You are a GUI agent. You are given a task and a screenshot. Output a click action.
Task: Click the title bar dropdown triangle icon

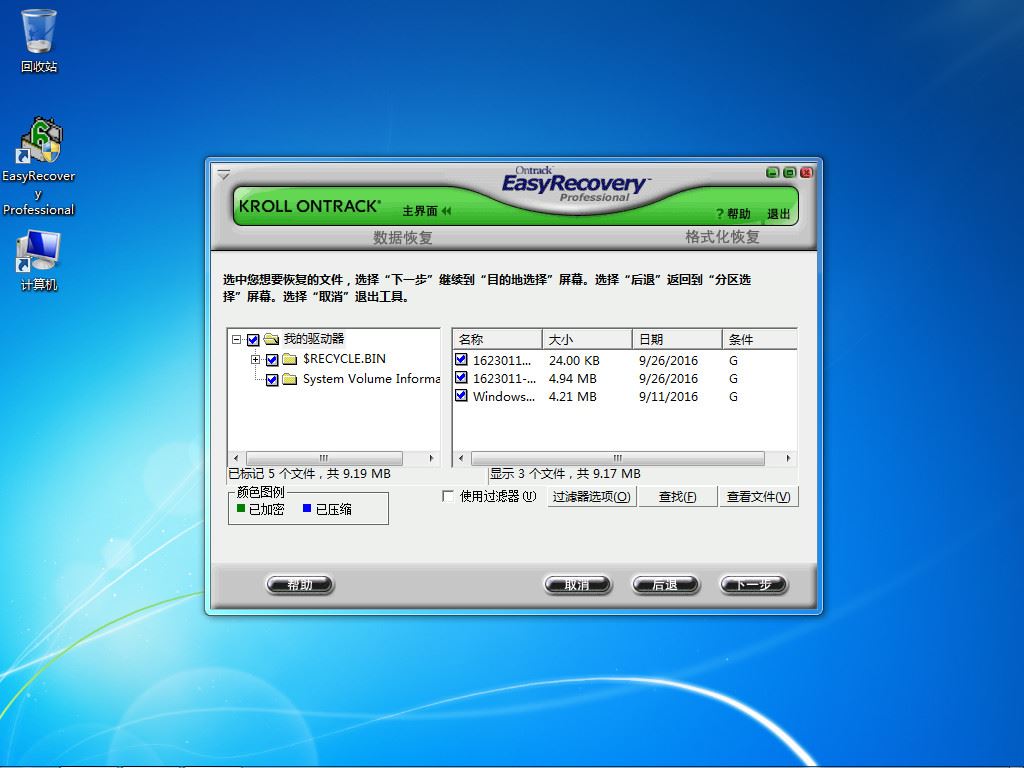click(224, 174)
